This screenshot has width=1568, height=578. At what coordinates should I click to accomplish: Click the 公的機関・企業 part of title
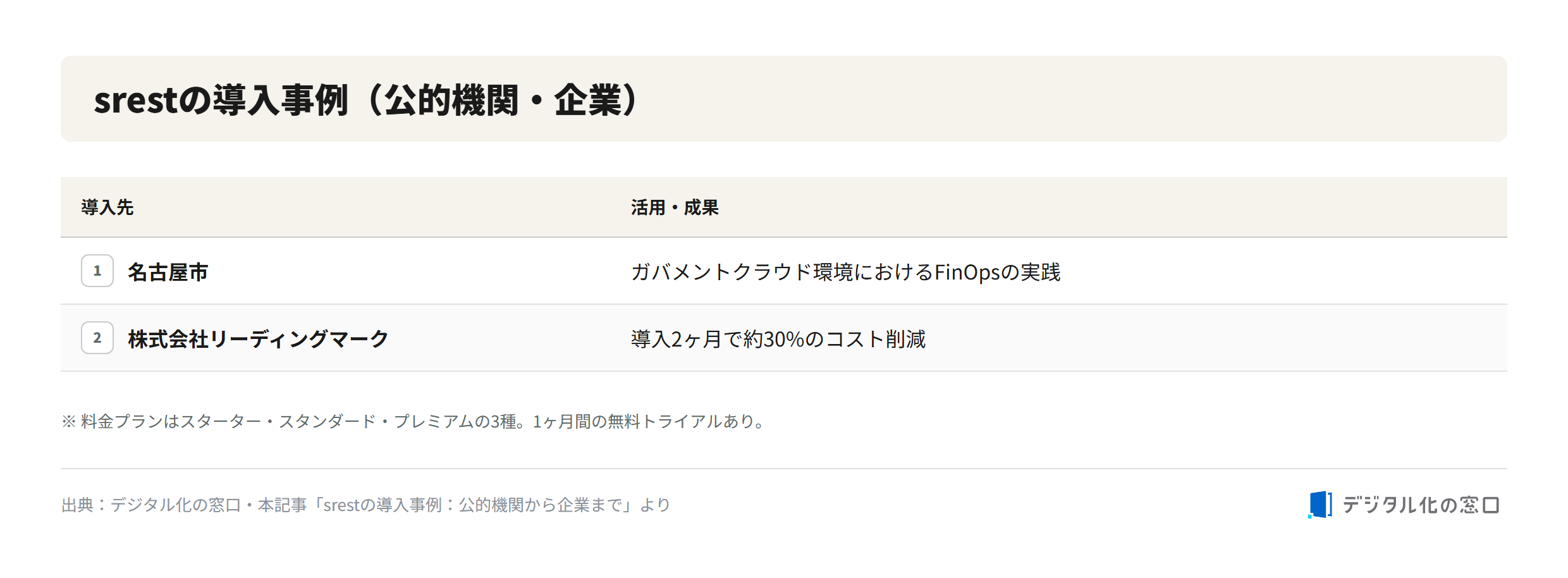503,100
